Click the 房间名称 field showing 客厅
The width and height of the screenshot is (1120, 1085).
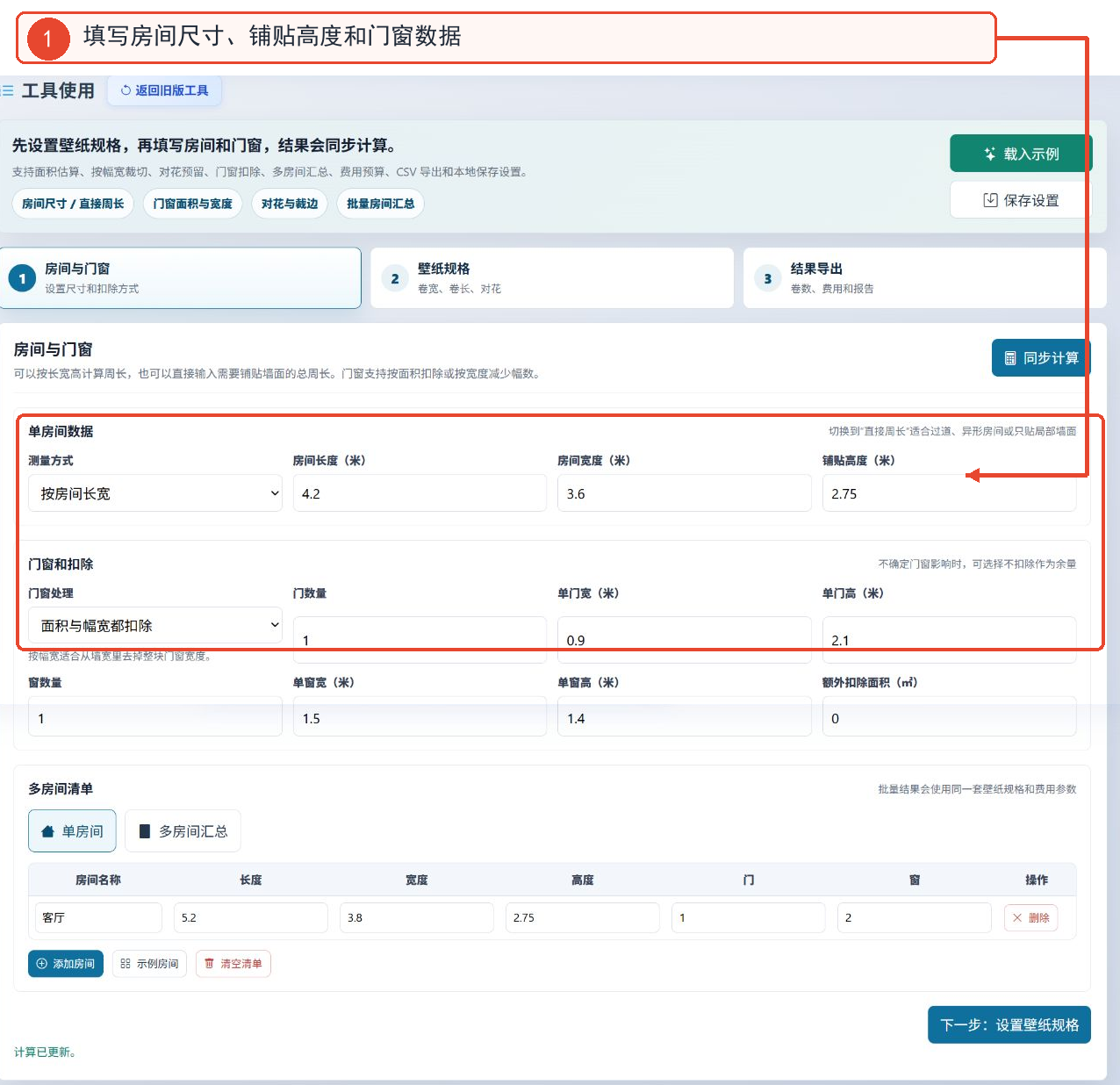click(x=98, y=917)
